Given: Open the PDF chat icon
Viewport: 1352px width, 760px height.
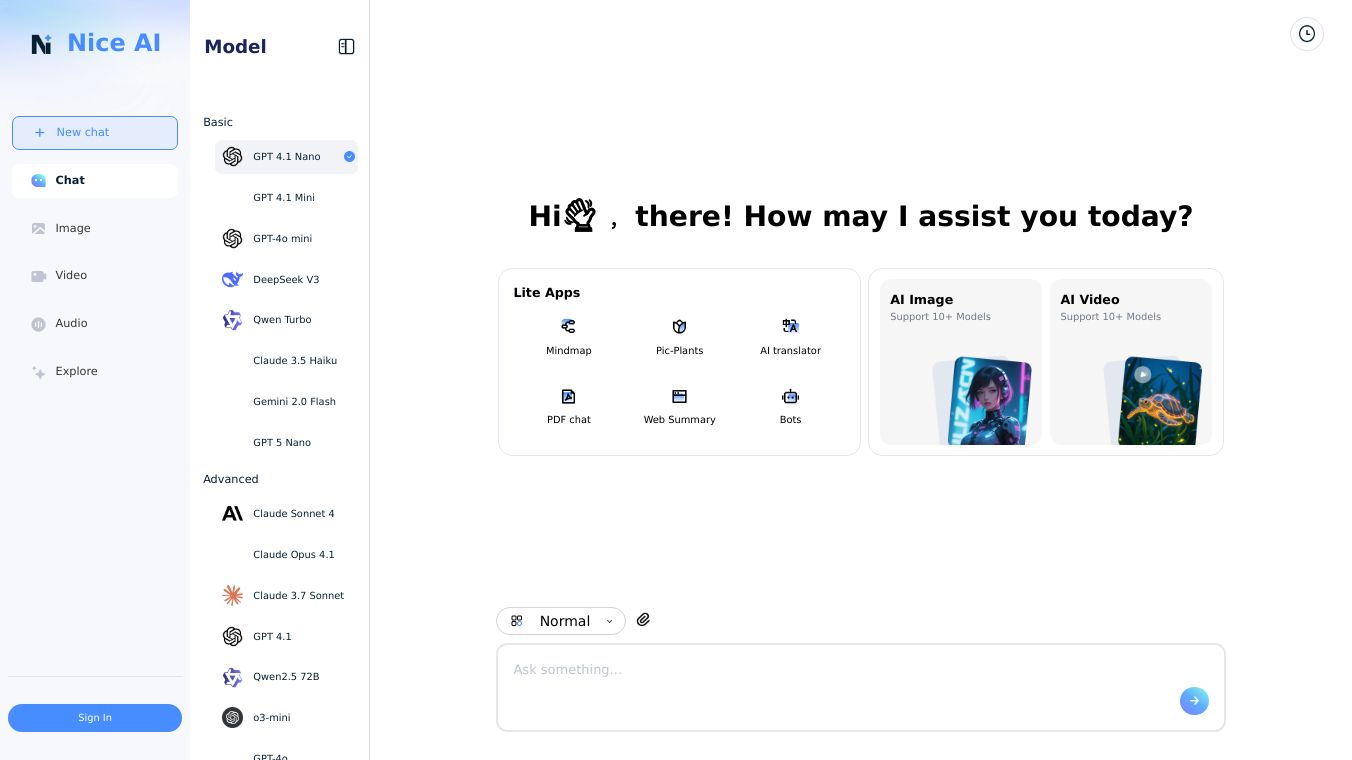Looking at the screenshot, I should [569, 396].
